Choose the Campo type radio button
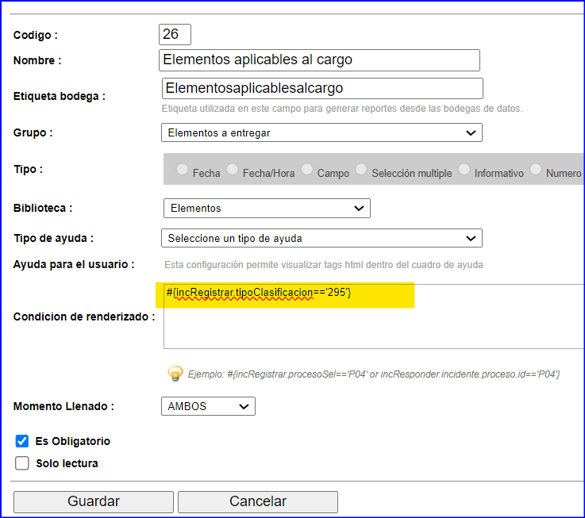This screenshot has height=518, width=585. [x=307, y=169]
